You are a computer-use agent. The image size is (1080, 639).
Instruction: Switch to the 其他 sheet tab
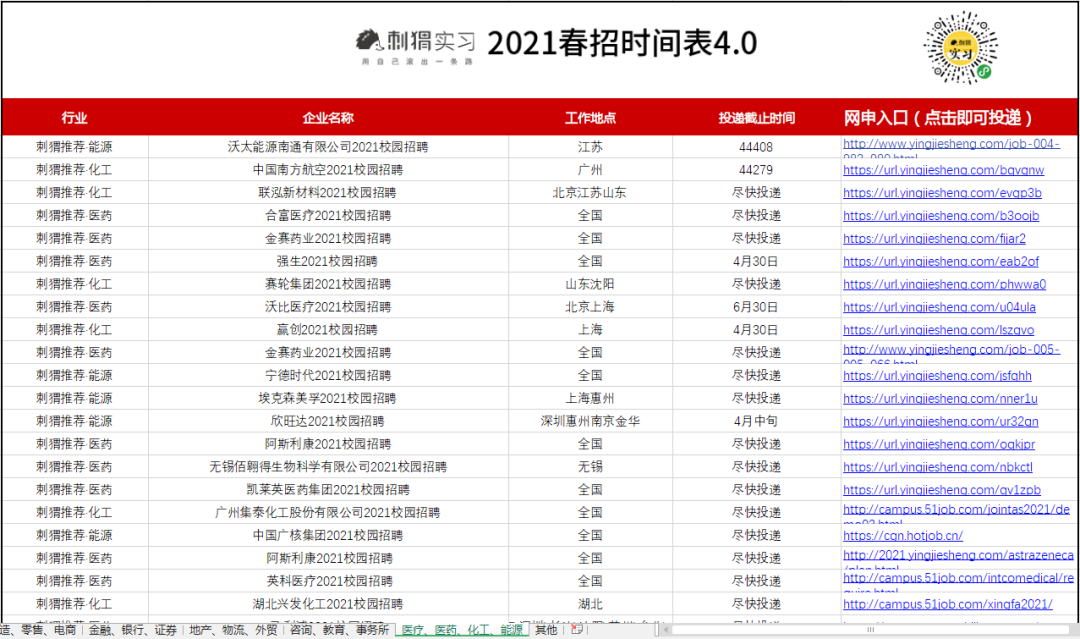(x=546, y=630)
